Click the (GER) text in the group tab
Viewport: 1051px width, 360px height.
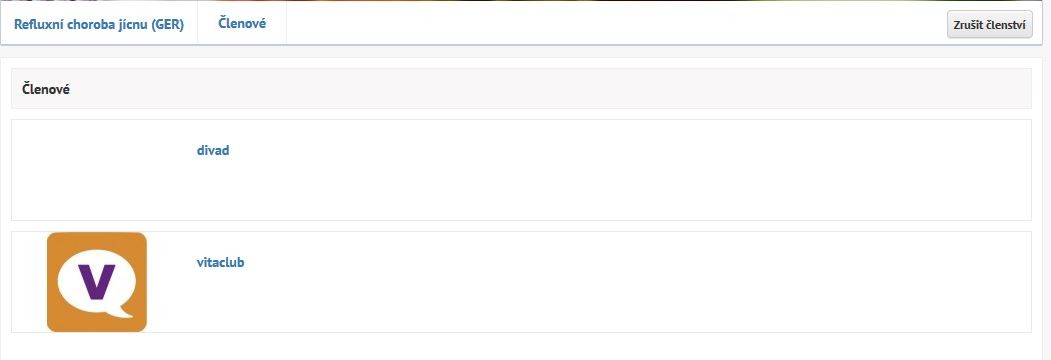167,25
